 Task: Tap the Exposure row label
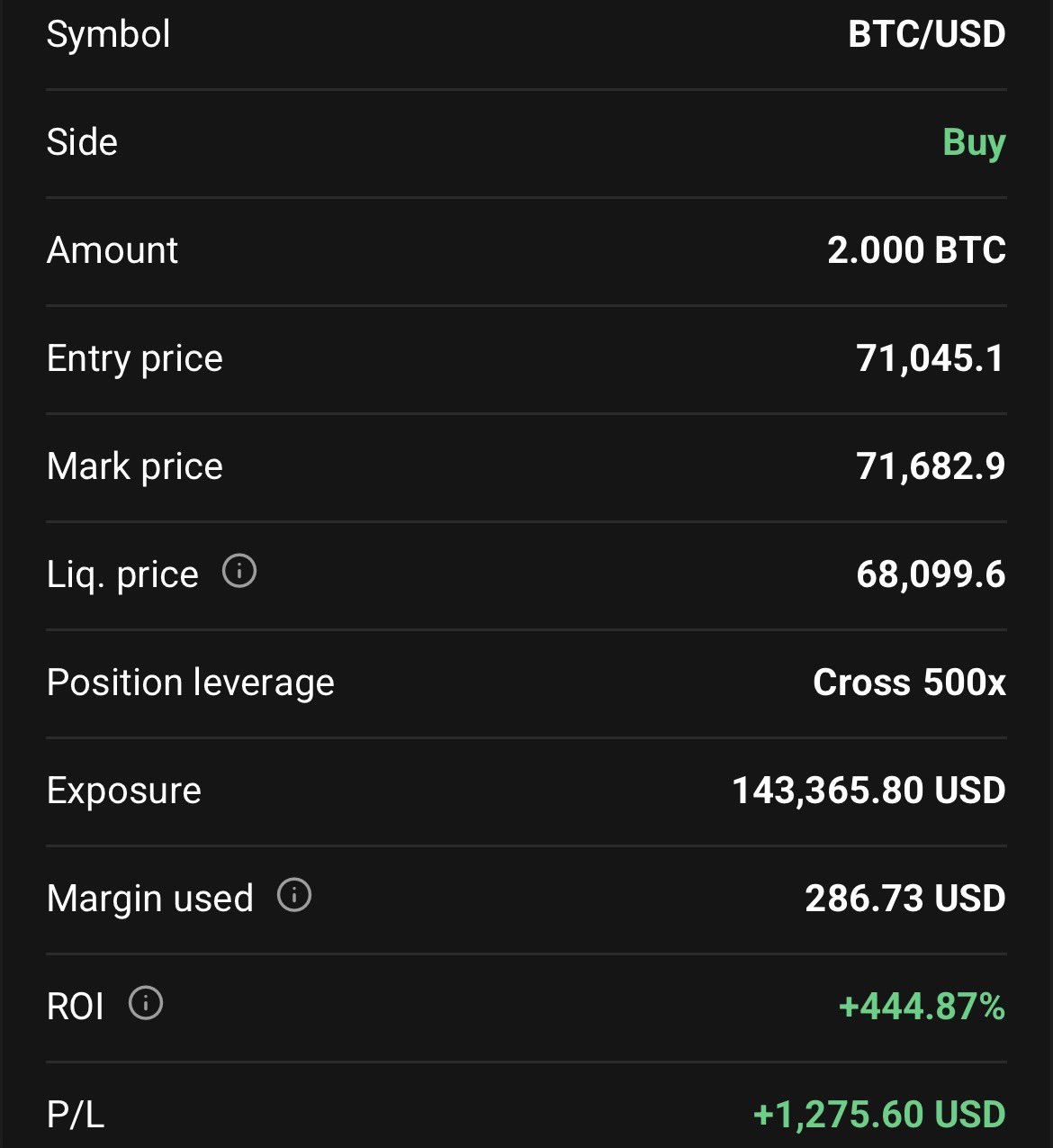[123, 791]
